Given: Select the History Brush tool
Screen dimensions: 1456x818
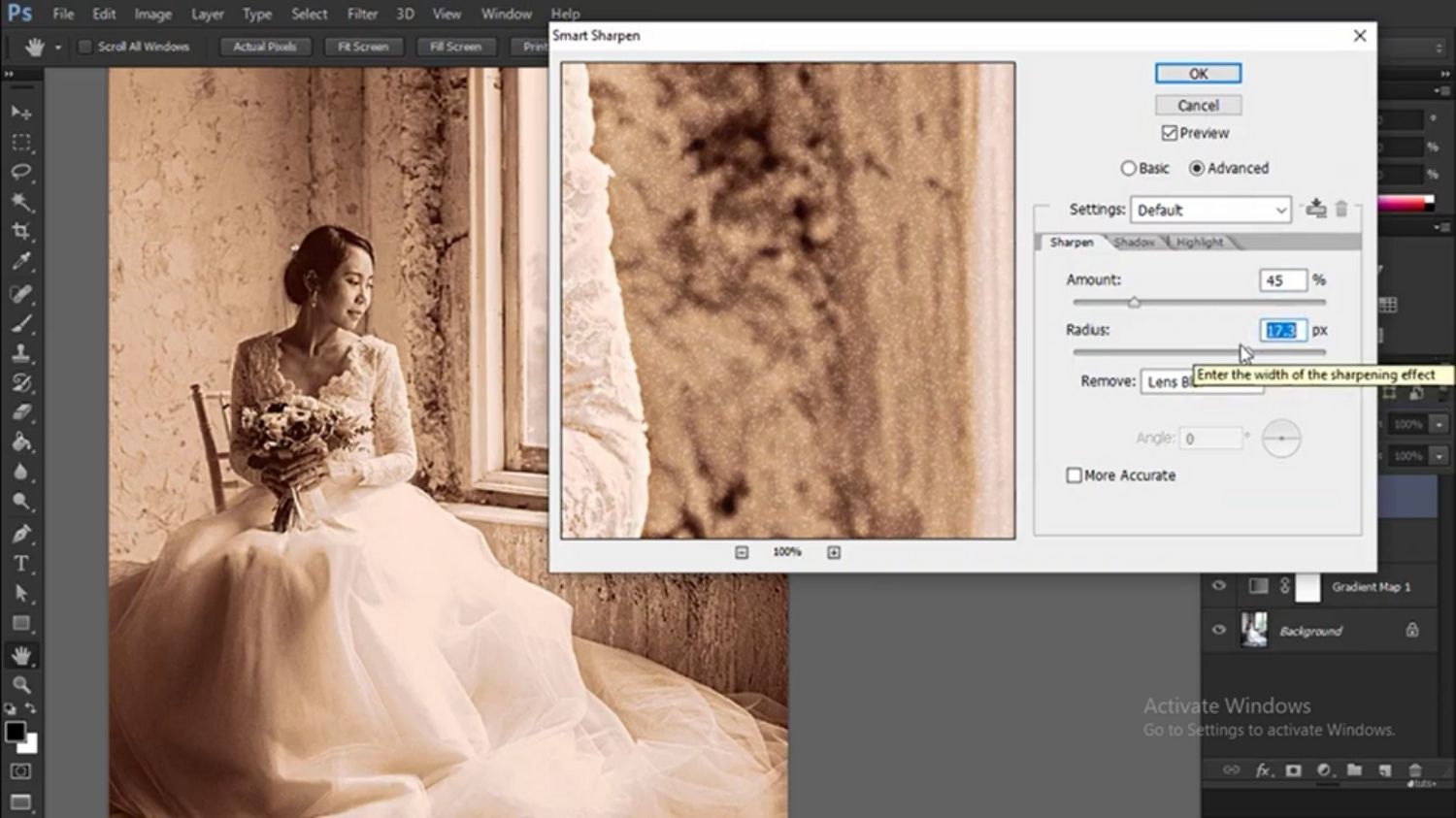Looking at the screenshot, I should (20, 382).
